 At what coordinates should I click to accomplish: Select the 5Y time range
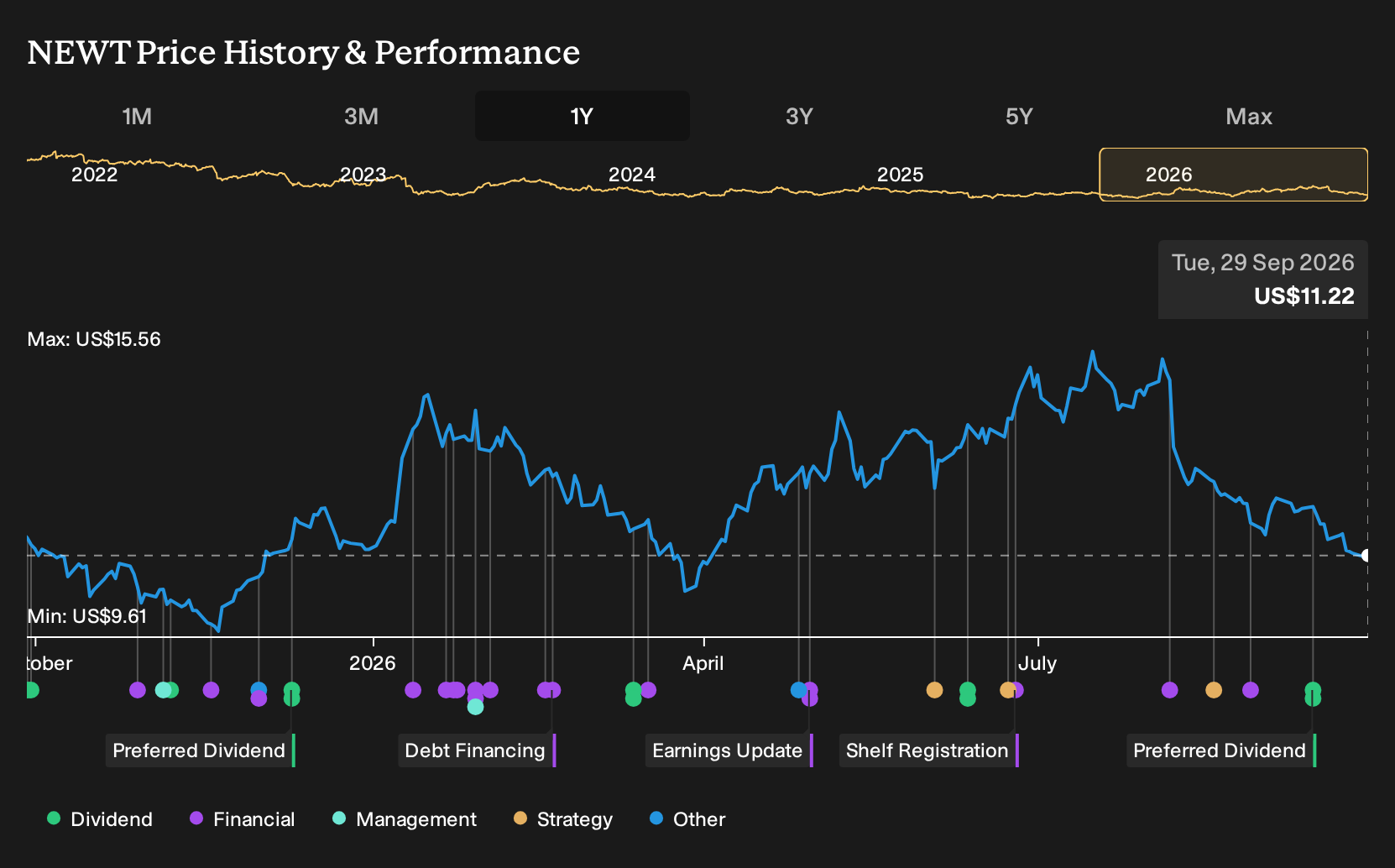[x=1019, y=116]
